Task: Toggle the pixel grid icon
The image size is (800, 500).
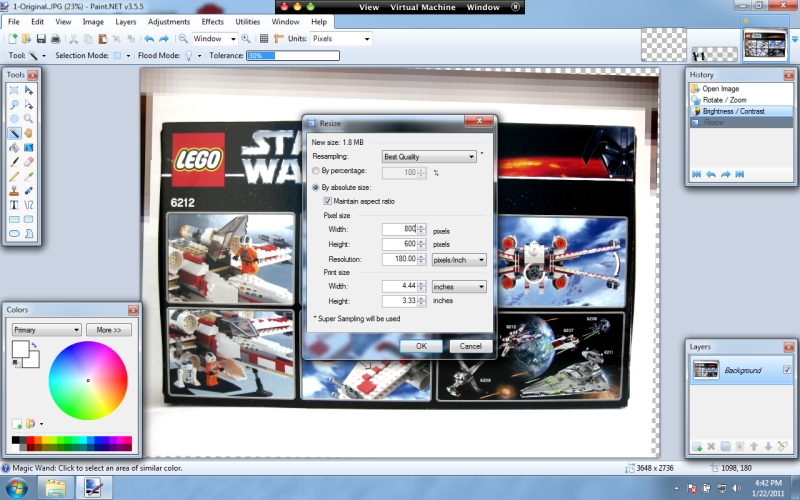Action: coord(264,39)
